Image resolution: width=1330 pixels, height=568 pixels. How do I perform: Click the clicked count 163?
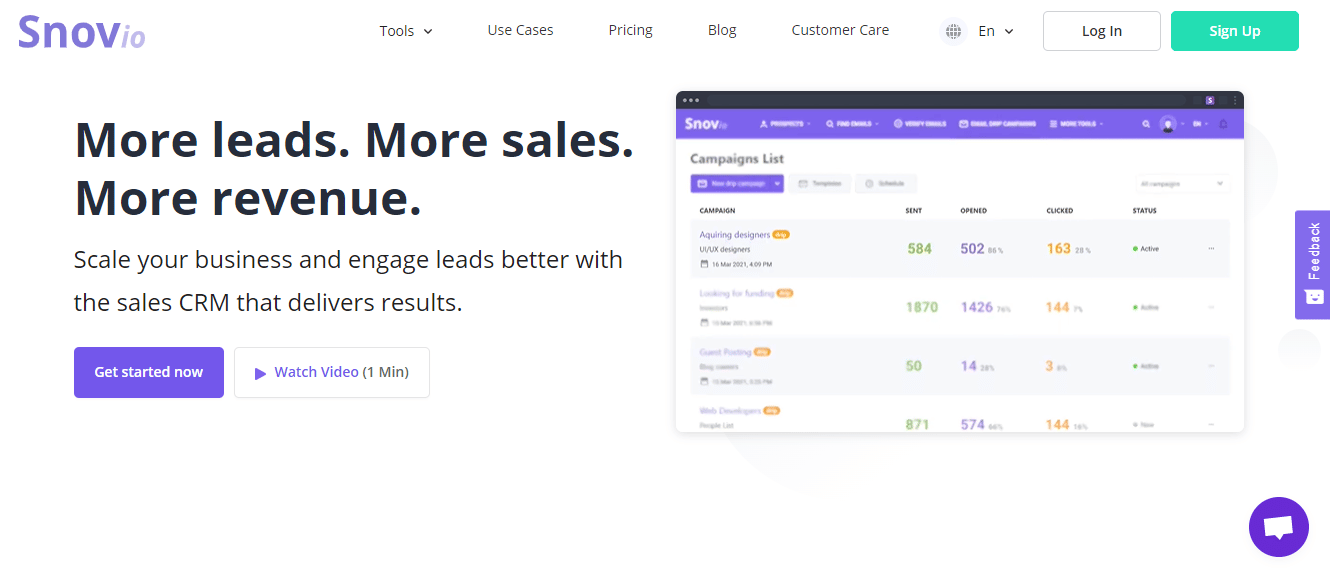coord(1058,248)
